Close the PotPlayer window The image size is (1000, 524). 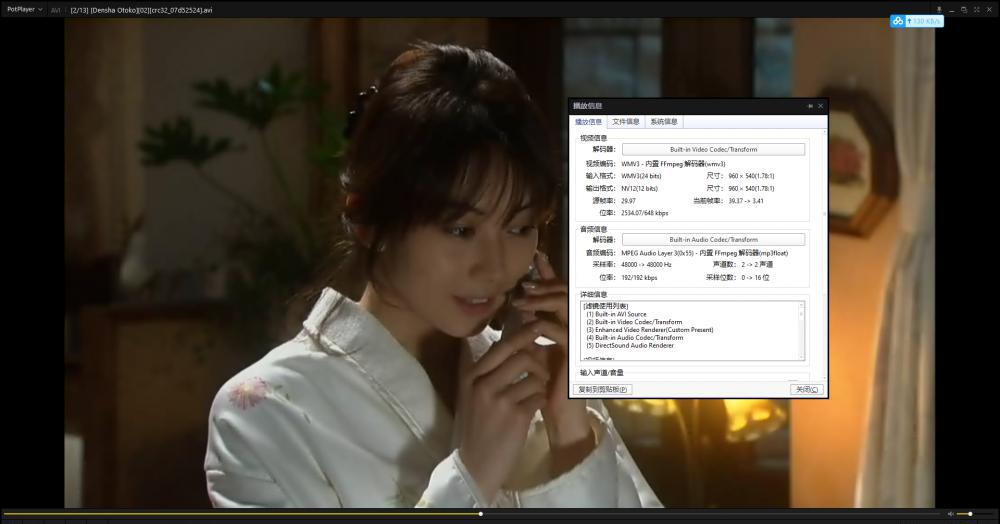pos(989,10)
